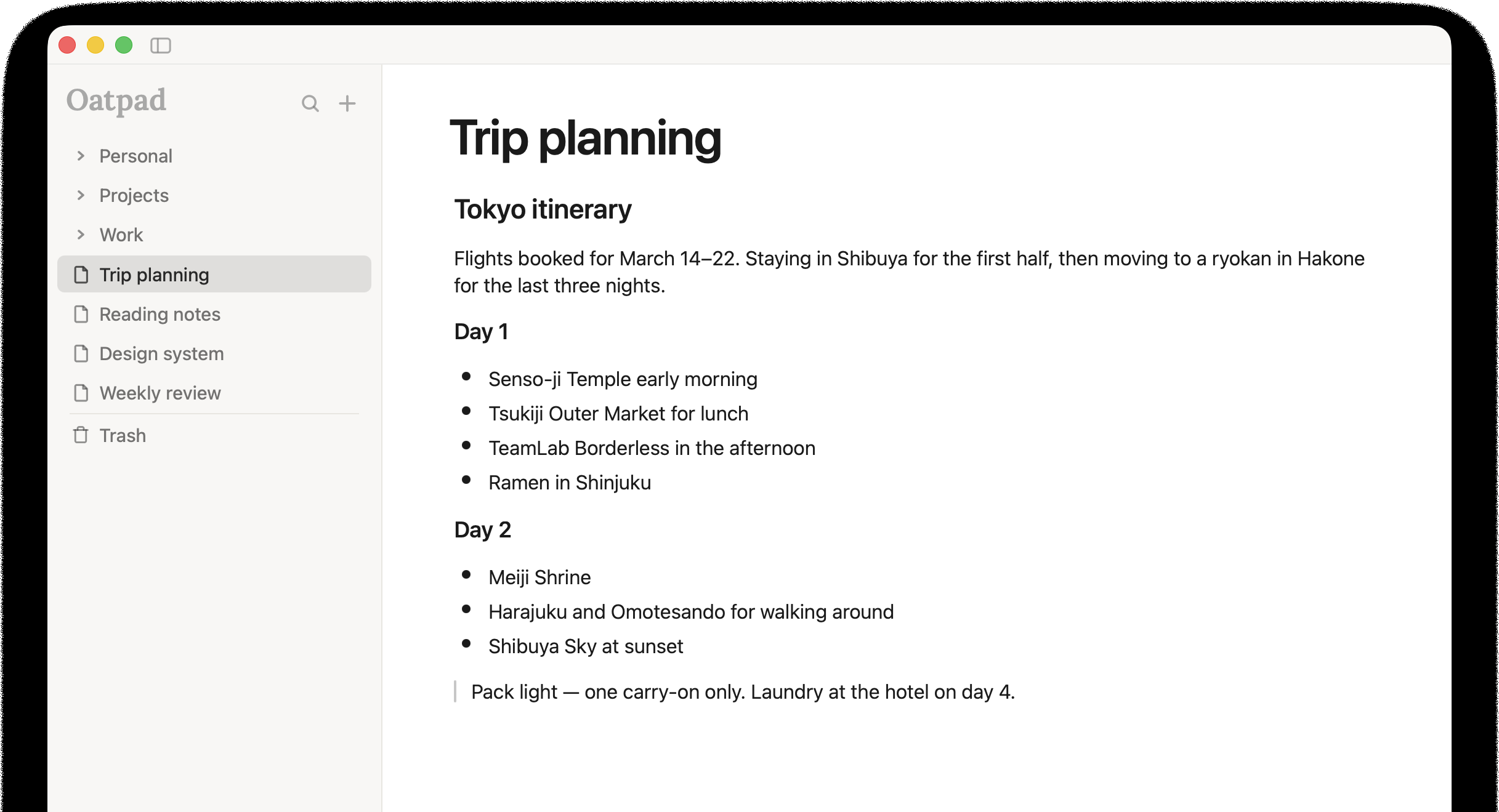Click the document icon beside Trip planning
This screenshot has width=1499, height=812.
[x=82, y=275]
